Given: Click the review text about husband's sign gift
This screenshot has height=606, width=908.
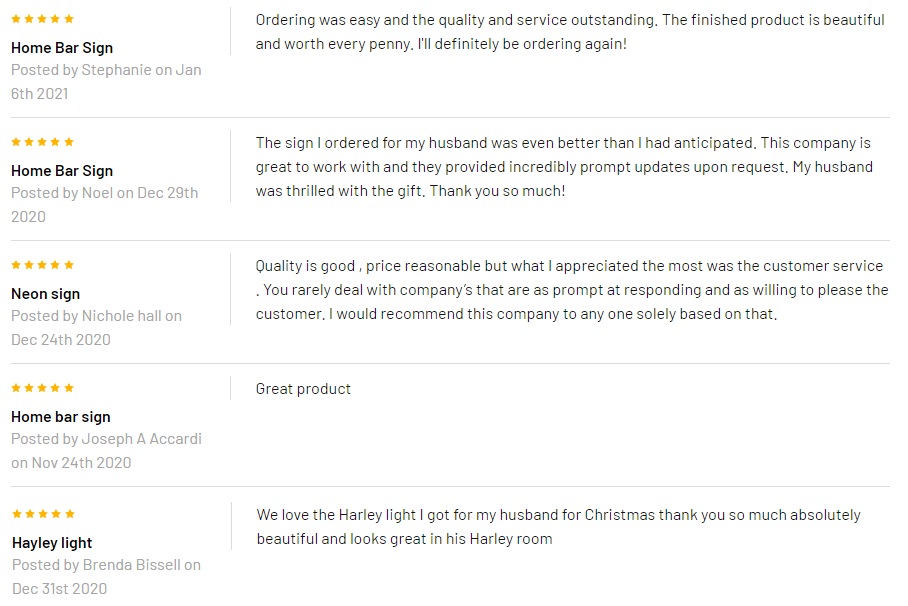Looking at the screenshot, I should tap(563, 167).
